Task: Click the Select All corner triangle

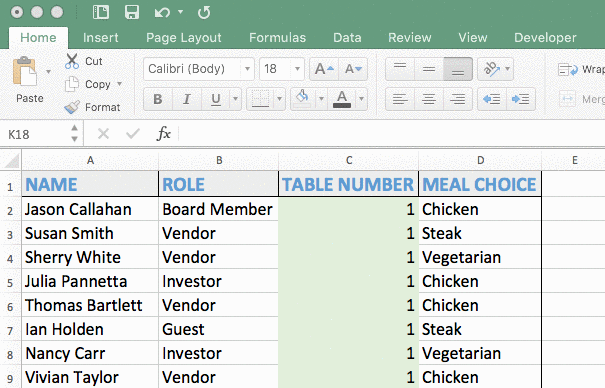Action: coord(12,161)
